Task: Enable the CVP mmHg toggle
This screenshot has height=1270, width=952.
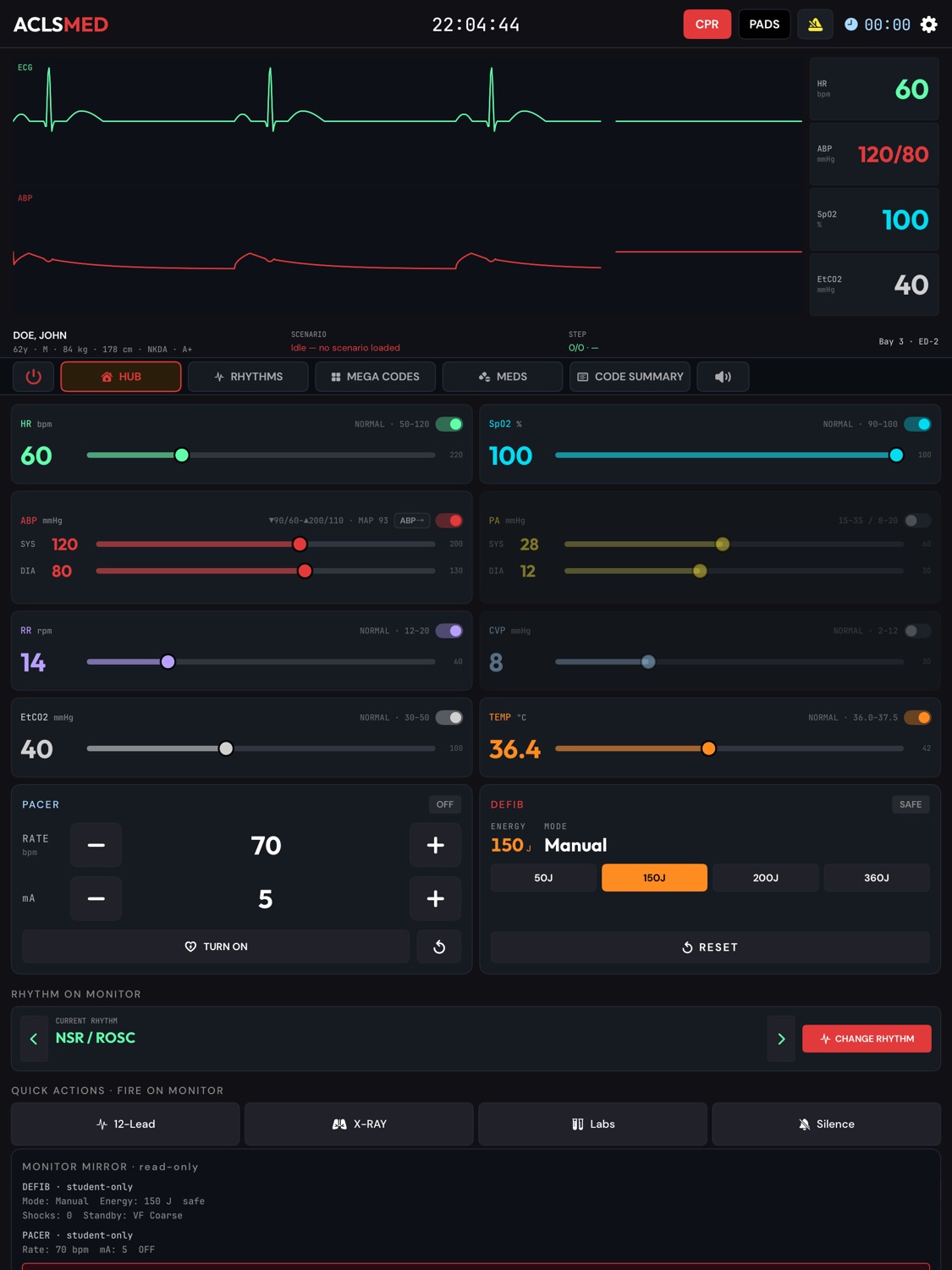Action: 917,631
